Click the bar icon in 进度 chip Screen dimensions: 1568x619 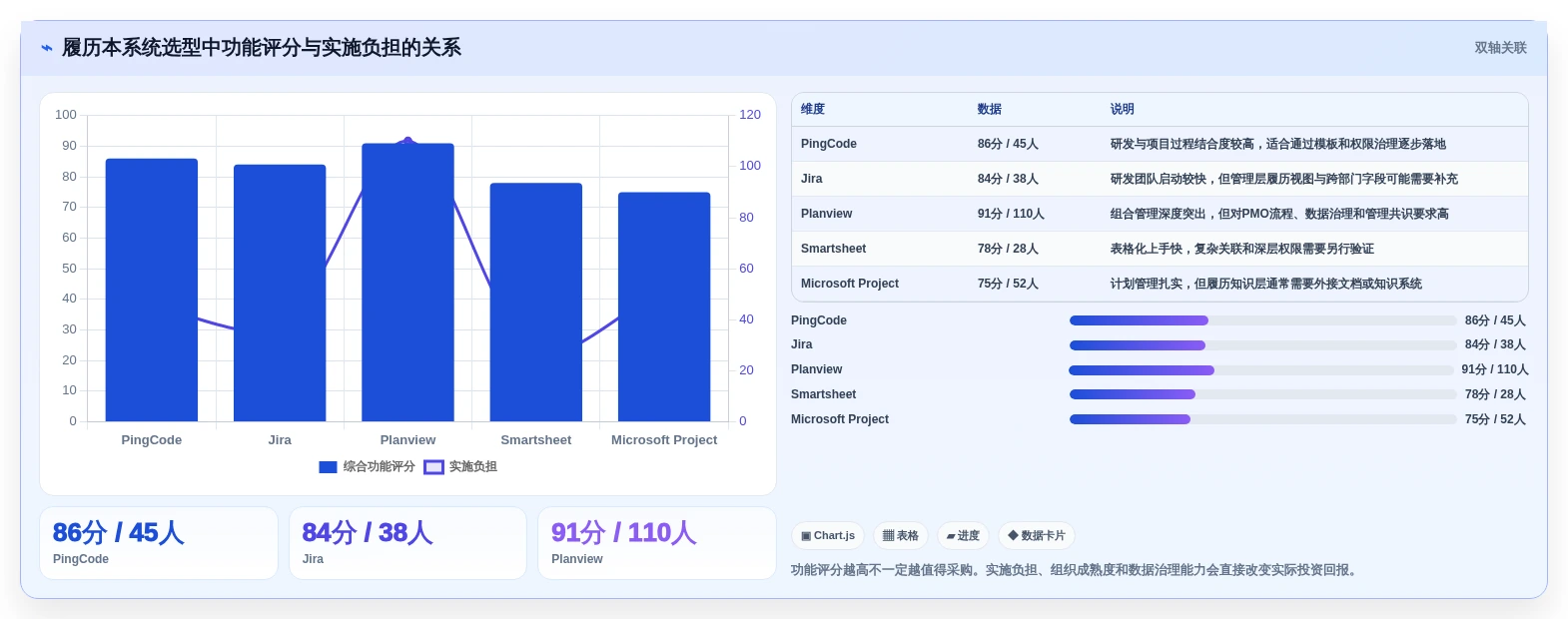951,536
